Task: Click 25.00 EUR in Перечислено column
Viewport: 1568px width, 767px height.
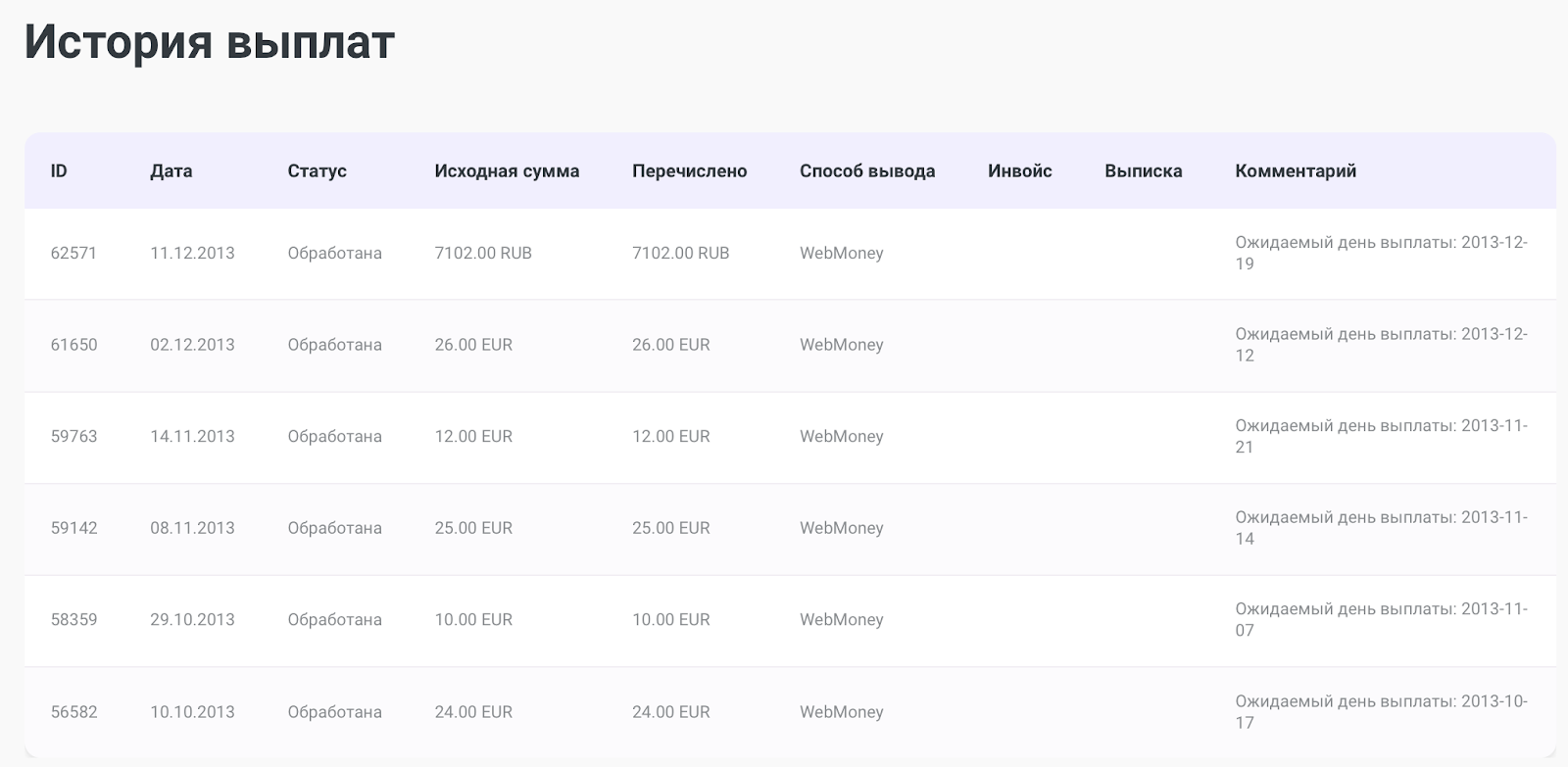Action: click(x=671, y=528)
